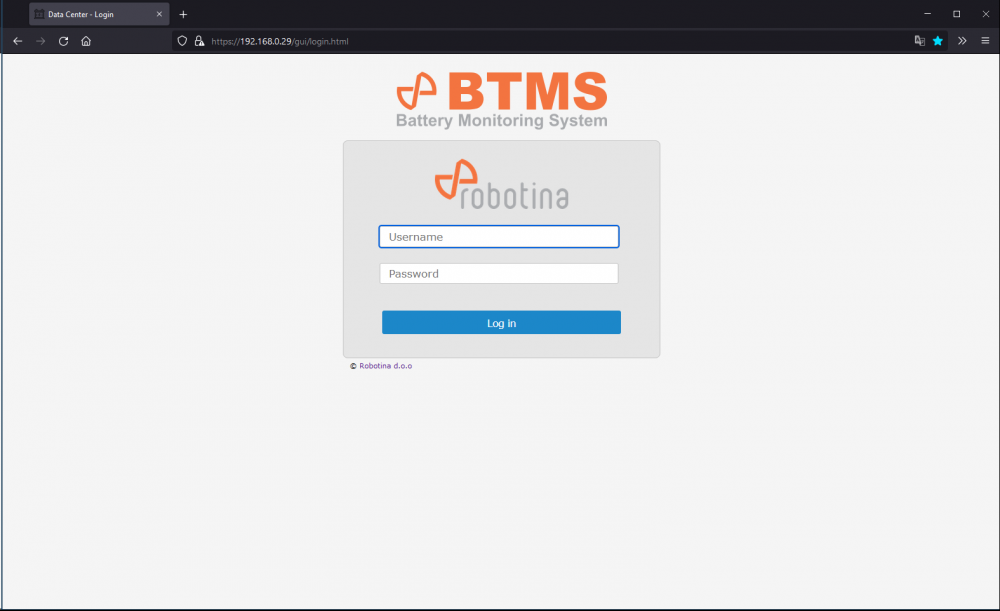Expand the toolbar overflow chevrons
Viewport: 1000px width, 611px height.
click(x=962, y=41)
